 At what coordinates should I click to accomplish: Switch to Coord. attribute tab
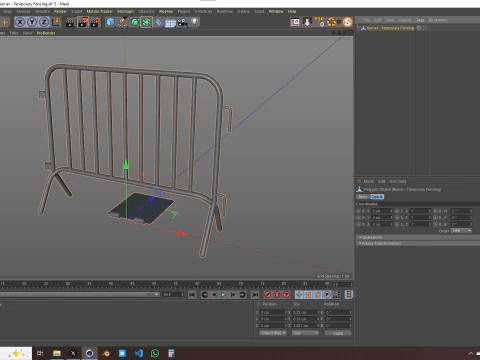[x=377, y=197]
